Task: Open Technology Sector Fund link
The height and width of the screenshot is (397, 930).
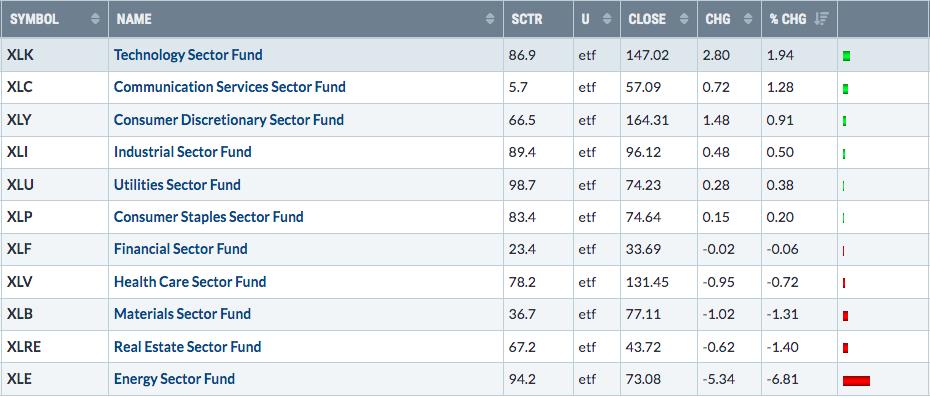Action: point(188,55)
